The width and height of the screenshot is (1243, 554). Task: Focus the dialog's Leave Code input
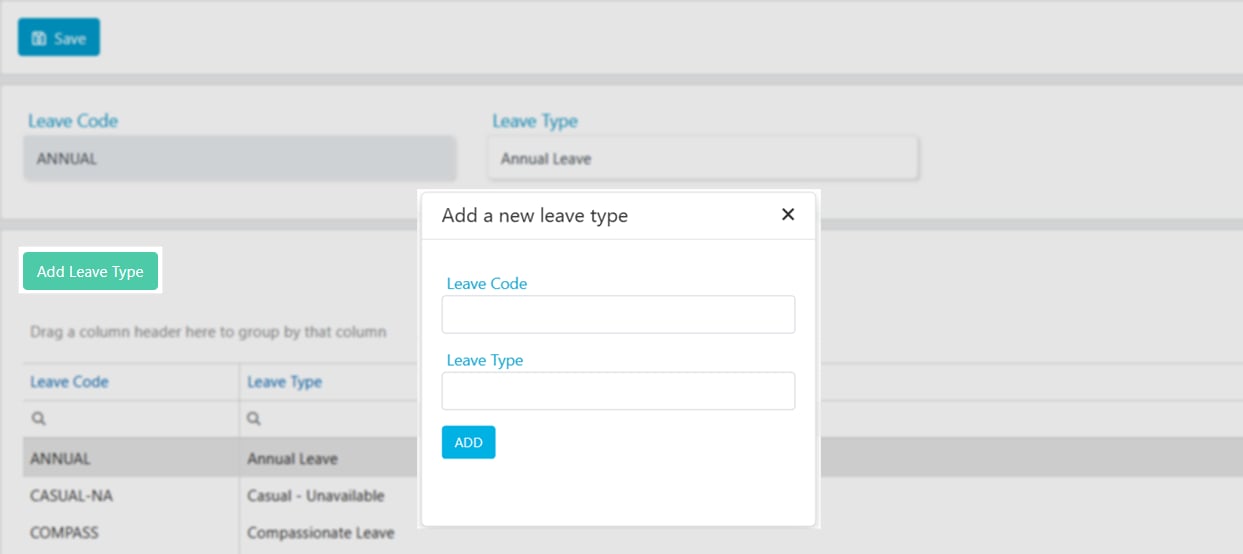pyautogui.click(x=618, y=314)
